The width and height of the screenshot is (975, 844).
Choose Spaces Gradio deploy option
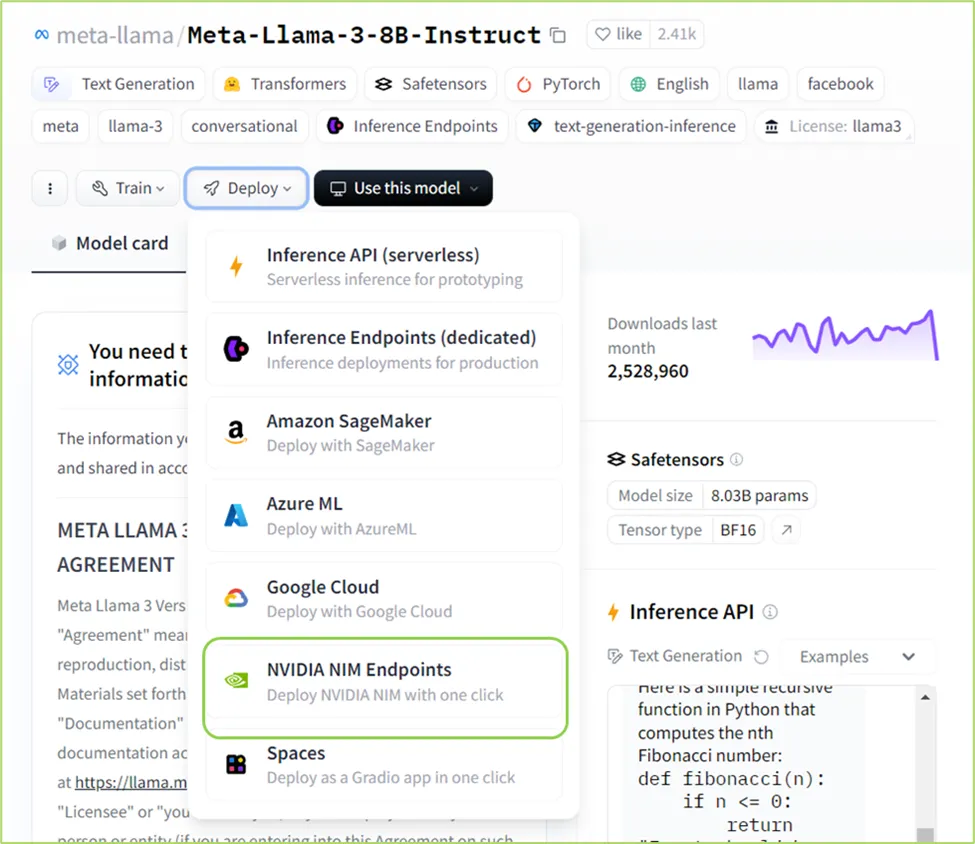click(384, 765)
